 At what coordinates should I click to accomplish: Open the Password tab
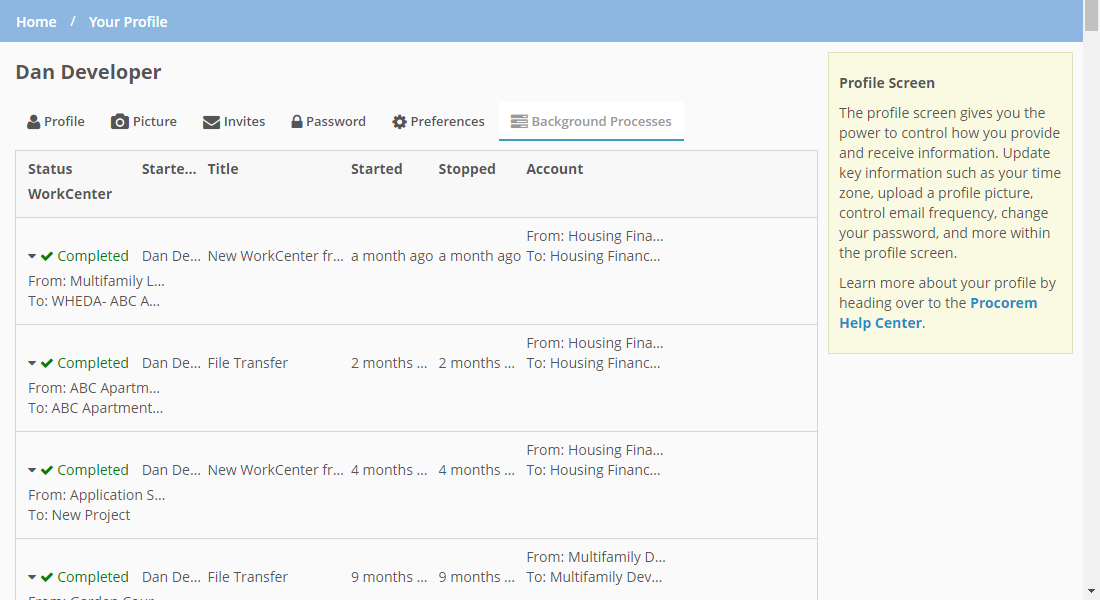tap(328, 121)
